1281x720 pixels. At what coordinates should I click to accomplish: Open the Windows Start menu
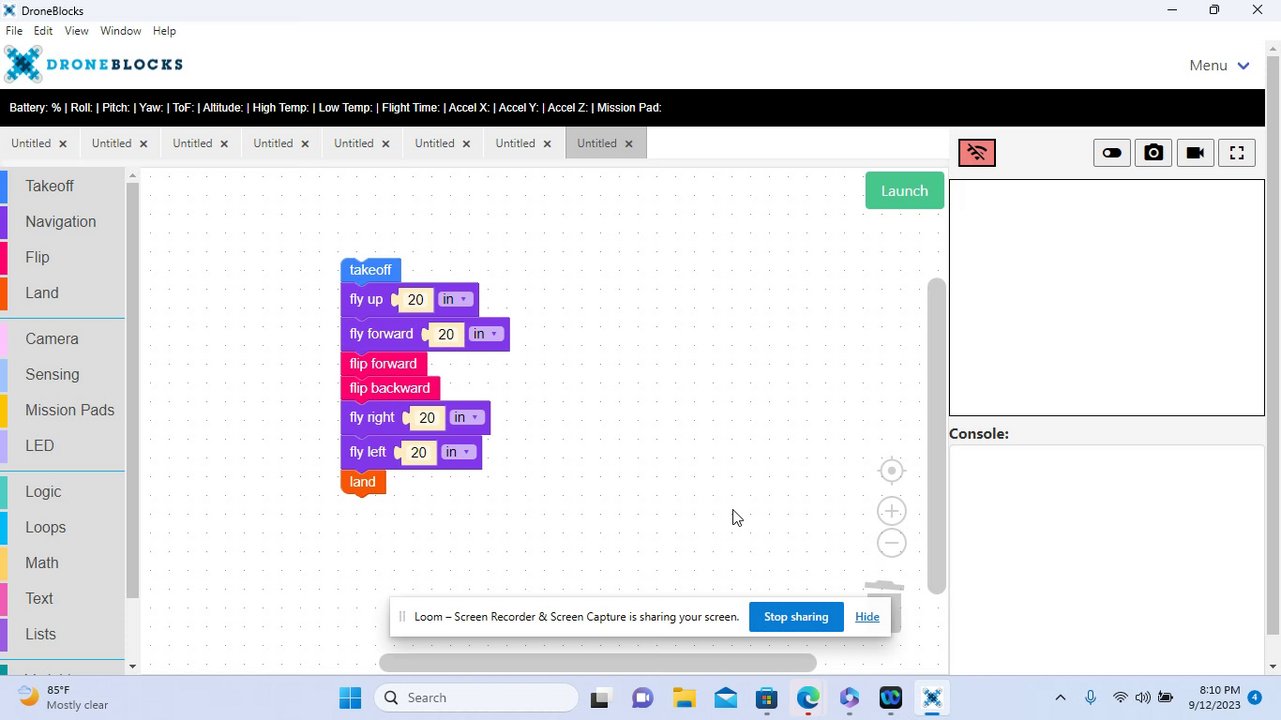click(x=350, y=698)
